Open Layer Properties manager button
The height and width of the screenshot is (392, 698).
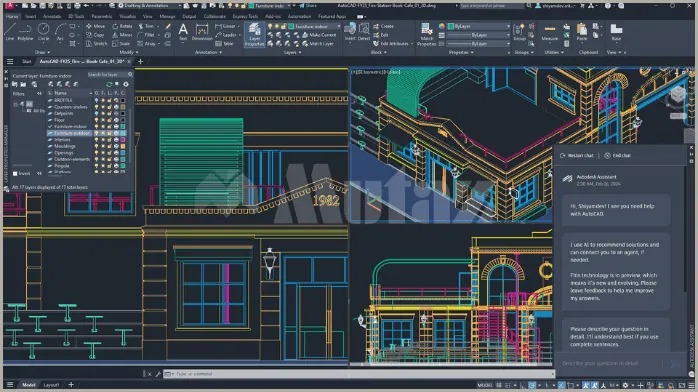pyautogui.click(x=254, y=34)
